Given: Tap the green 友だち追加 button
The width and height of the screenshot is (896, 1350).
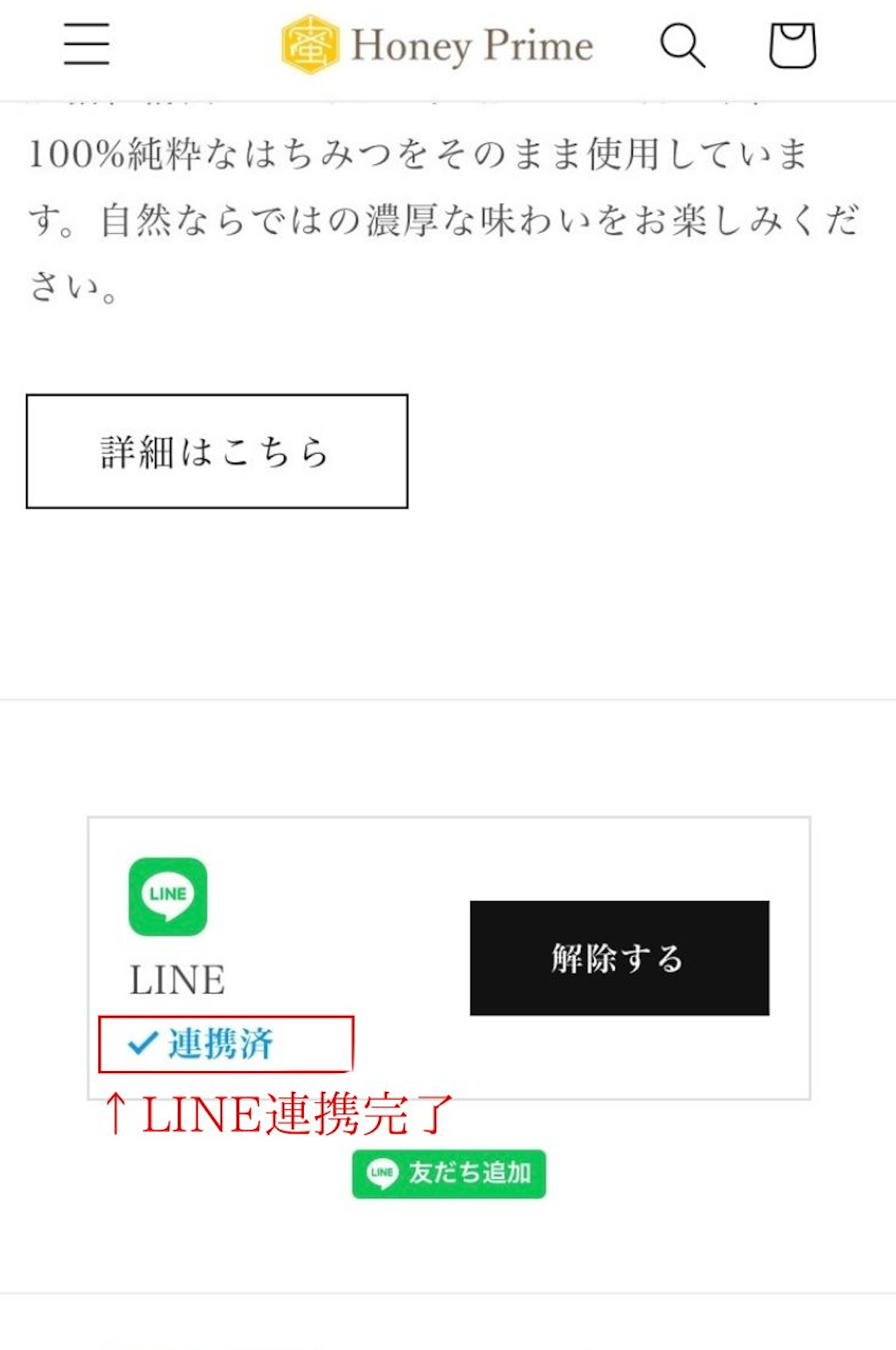Looking at the screenshot, I should pos(449,1174).
